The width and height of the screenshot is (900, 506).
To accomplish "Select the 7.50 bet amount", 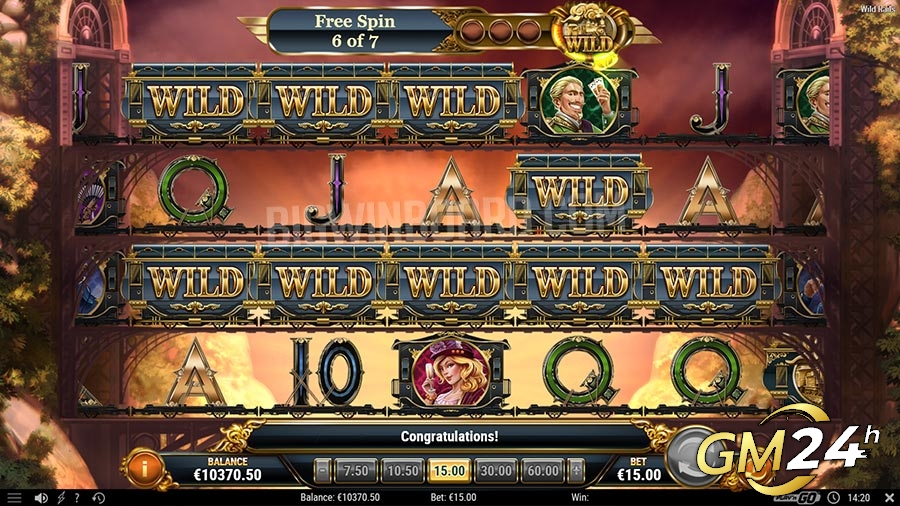I will pos(356,471).
